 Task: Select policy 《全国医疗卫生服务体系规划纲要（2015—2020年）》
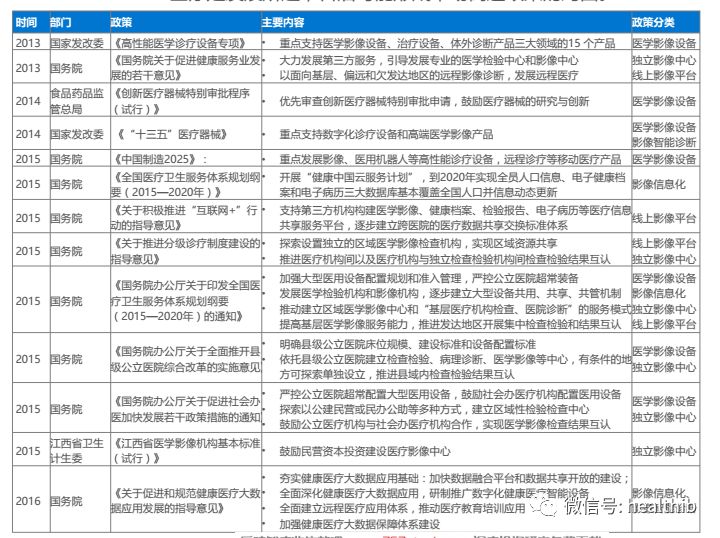[186, 184]
